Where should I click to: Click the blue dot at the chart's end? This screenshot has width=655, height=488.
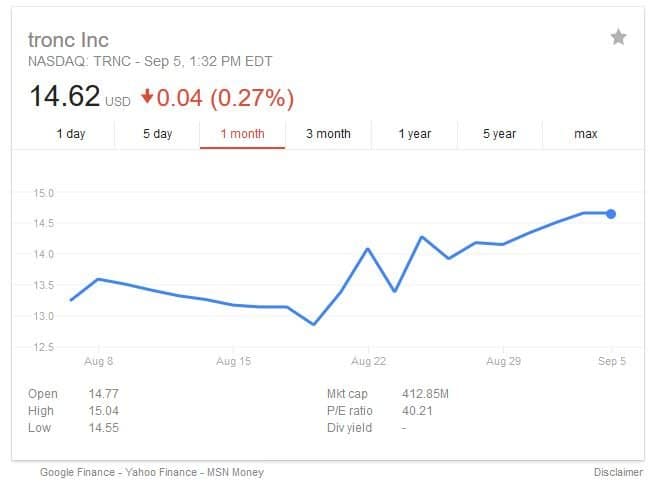pos(611,214)
